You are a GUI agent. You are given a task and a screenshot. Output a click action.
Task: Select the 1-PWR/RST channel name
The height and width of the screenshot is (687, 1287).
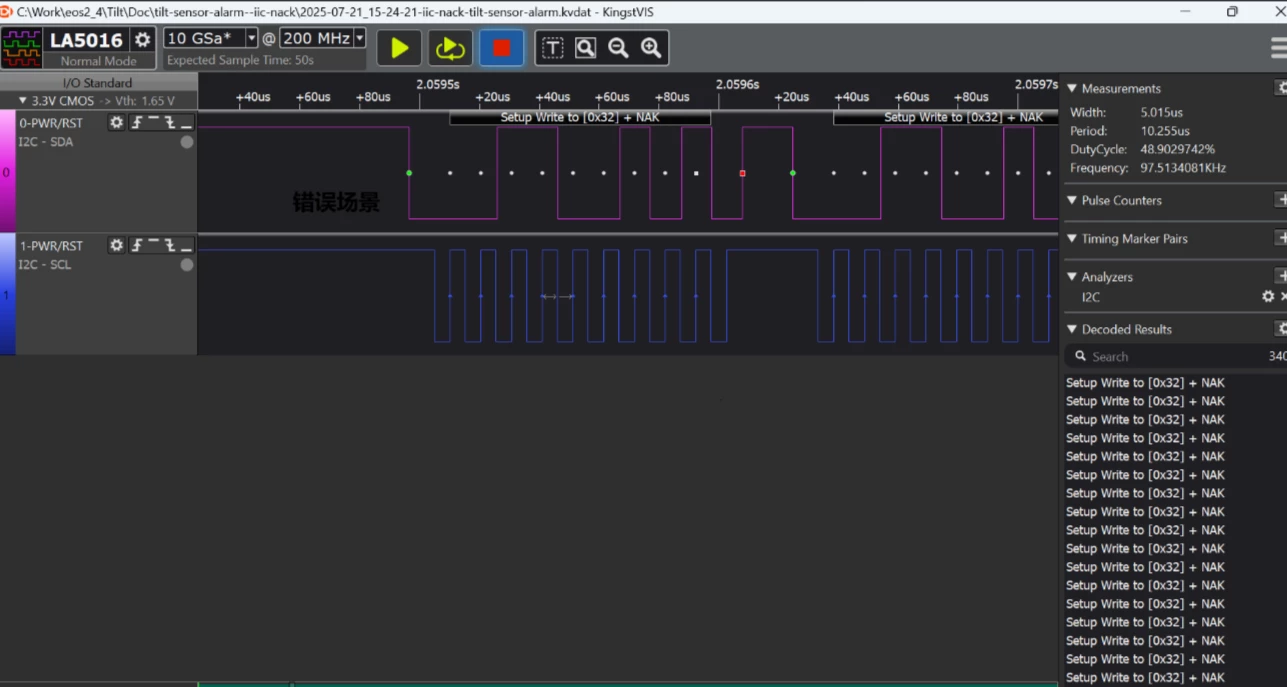point(52,246)
